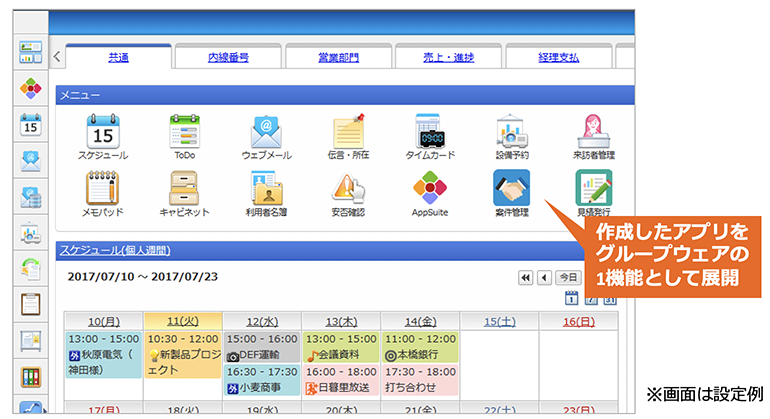The image size is (770, 419).
Task: Click the empty 16(日) schedule cell
Action: (578, 364)
